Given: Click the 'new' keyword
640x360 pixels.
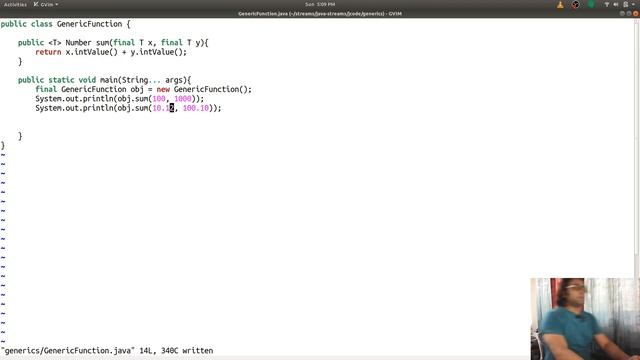Looking at the screenshot, I should coord(163,89).
